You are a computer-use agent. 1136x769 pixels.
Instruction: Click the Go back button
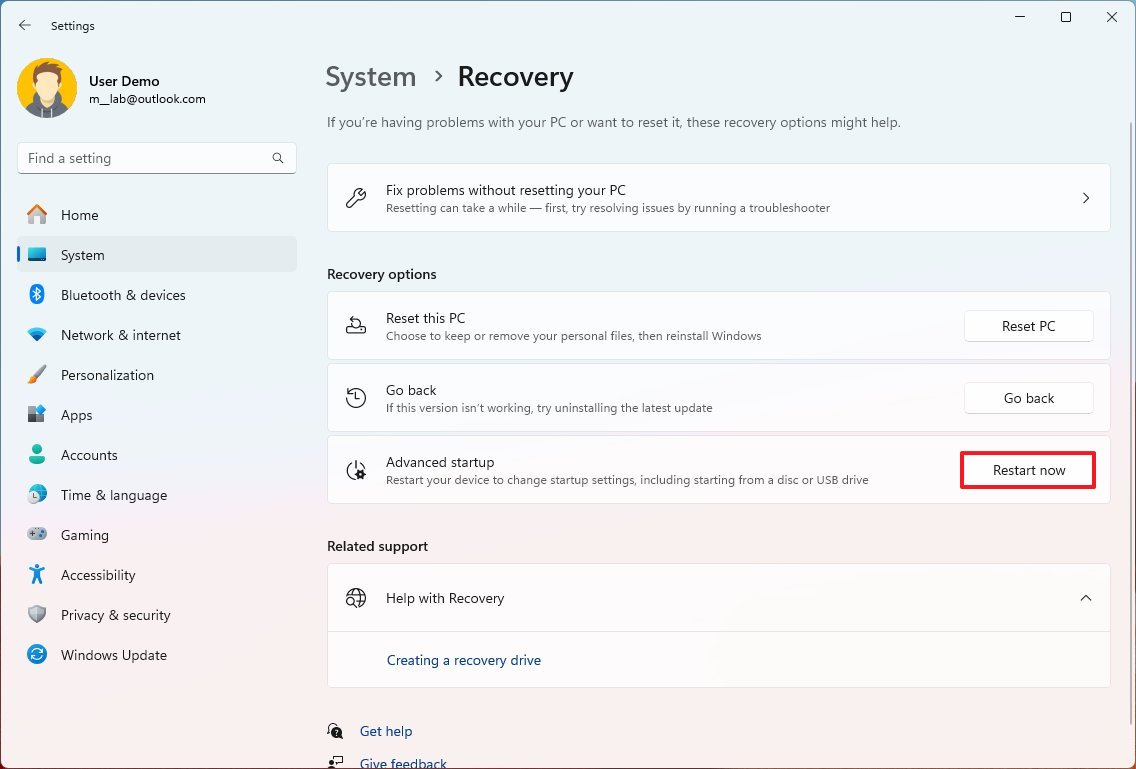coord(1028,398)
